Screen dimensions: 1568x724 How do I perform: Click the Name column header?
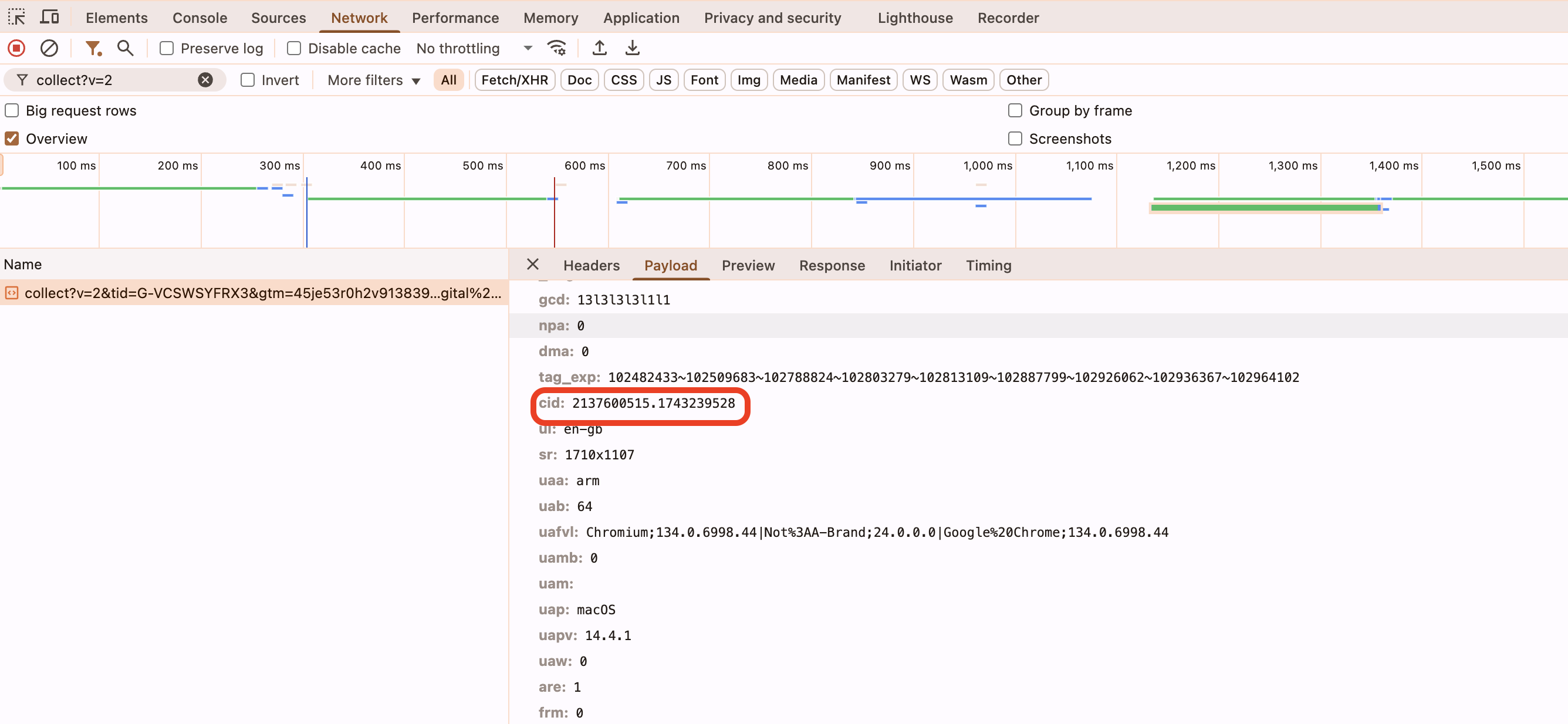pyautogui.click(x=254, y=265)
